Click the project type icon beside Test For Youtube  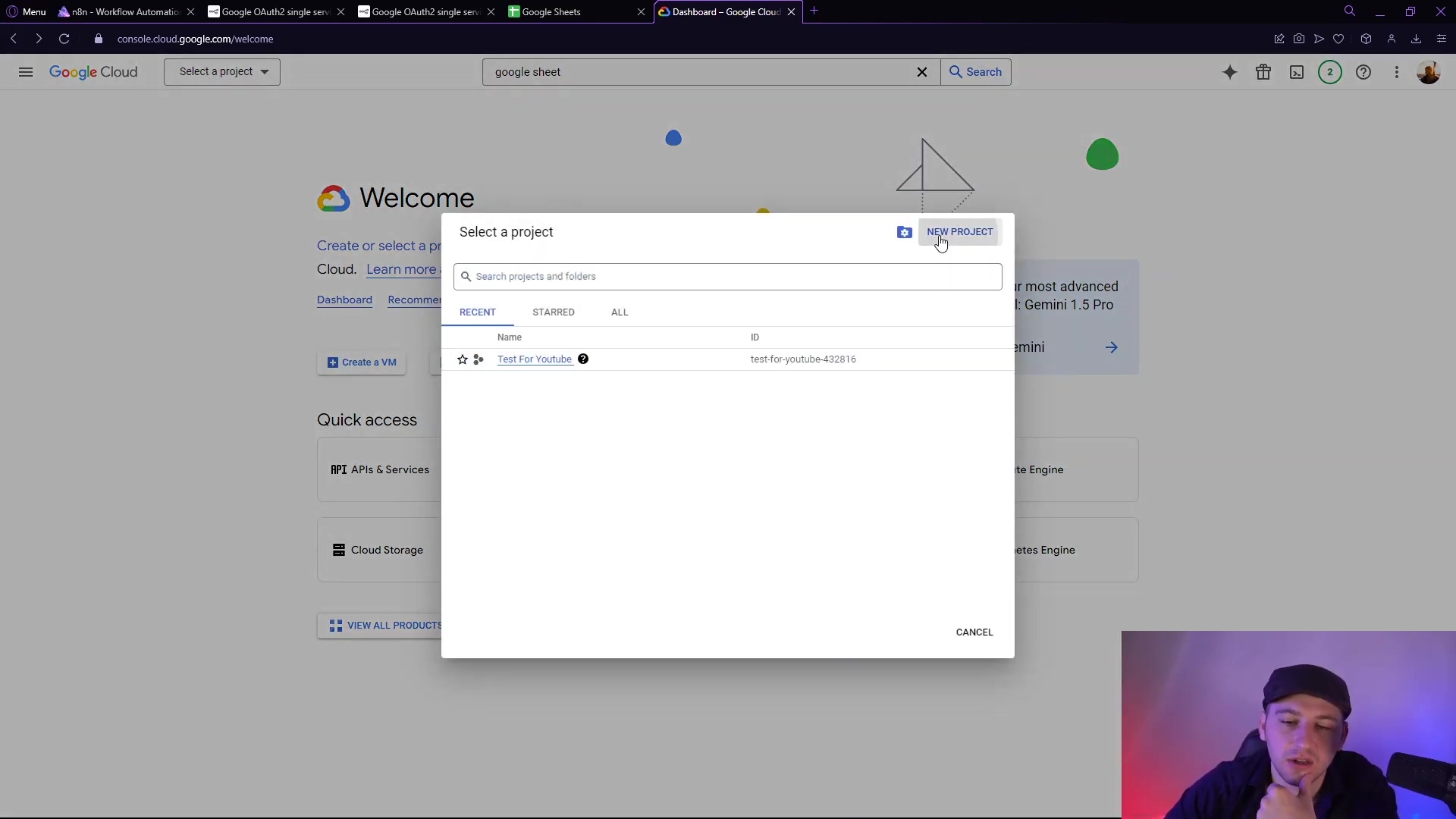click(479, 359)
